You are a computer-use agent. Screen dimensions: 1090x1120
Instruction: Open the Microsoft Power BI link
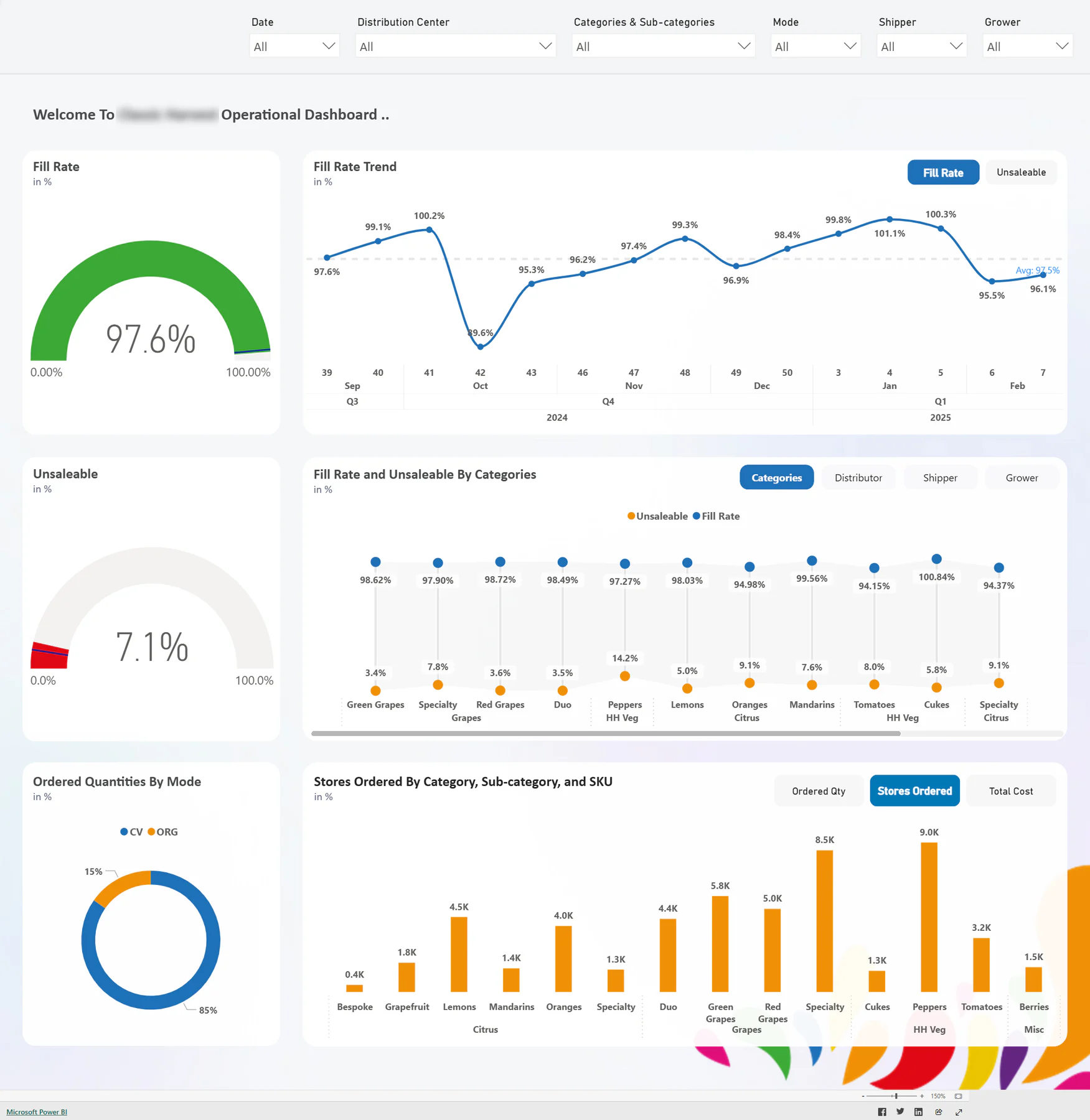point(37,1112)
